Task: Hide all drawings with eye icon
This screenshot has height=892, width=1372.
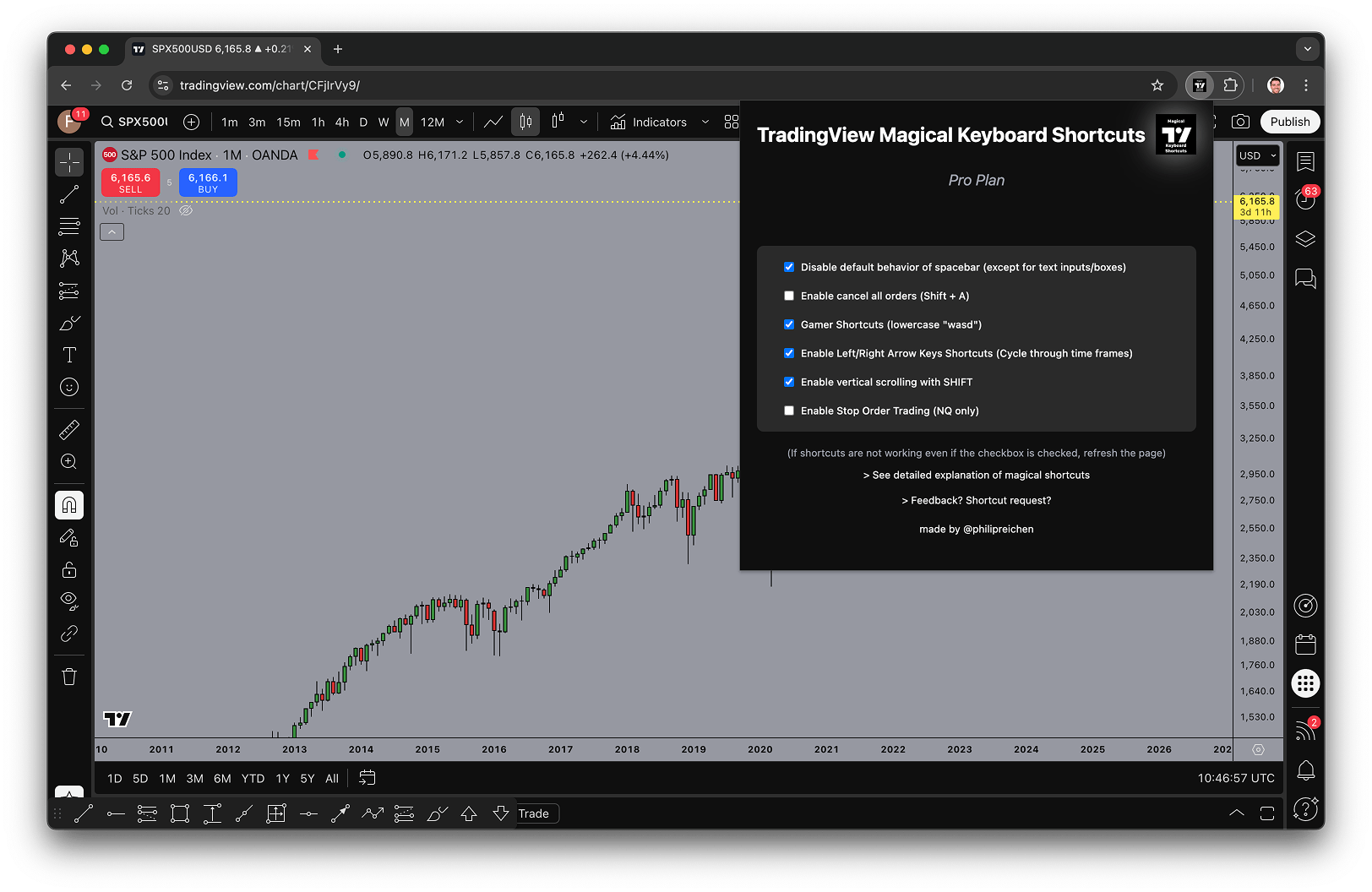Action: pos(69,601)
